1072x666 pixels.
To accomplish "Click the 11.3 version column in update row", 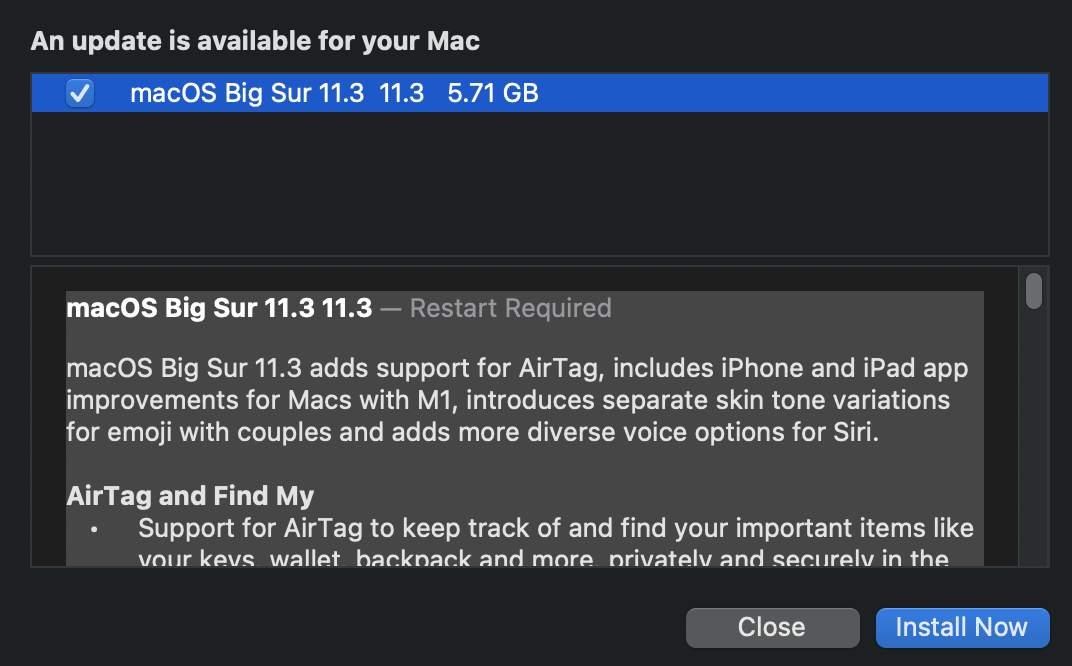I will pos(402,94).
